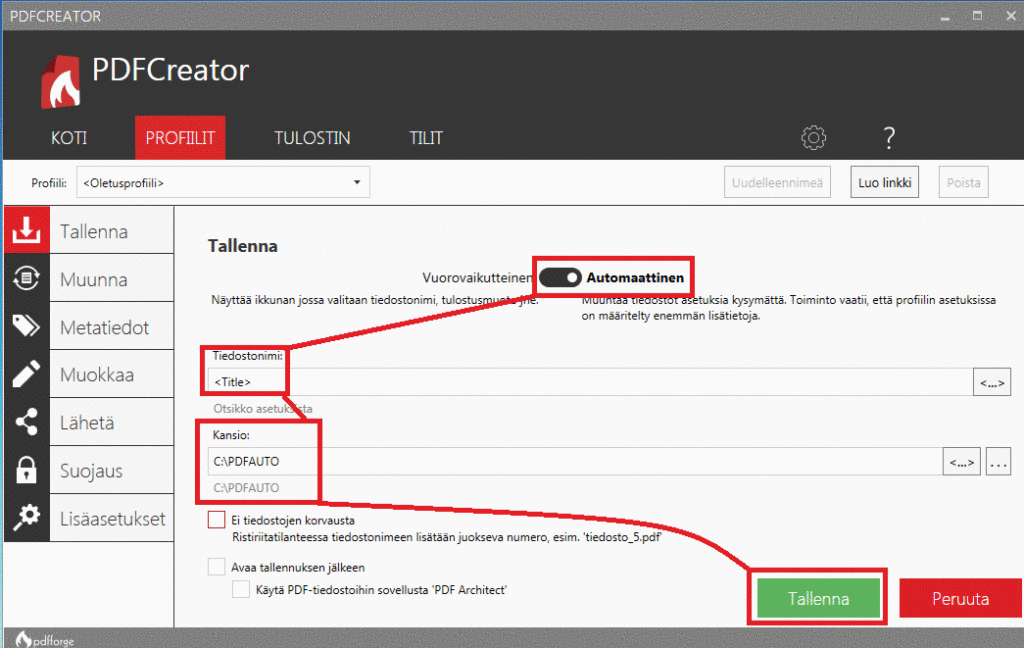This screenshot has height=648, width=1024.
Task: Open the Muokkaa section
Action: click(112, 374)
